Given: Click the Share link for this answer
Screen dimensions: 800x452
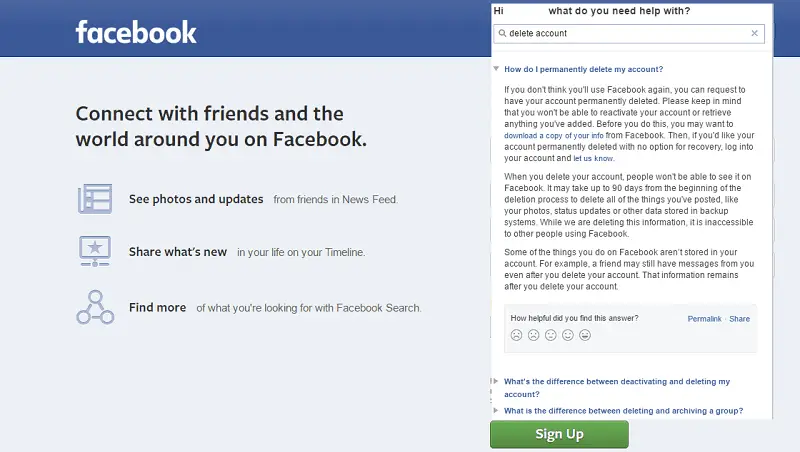Looking at the screenshot, I should (x=739, y=319).
